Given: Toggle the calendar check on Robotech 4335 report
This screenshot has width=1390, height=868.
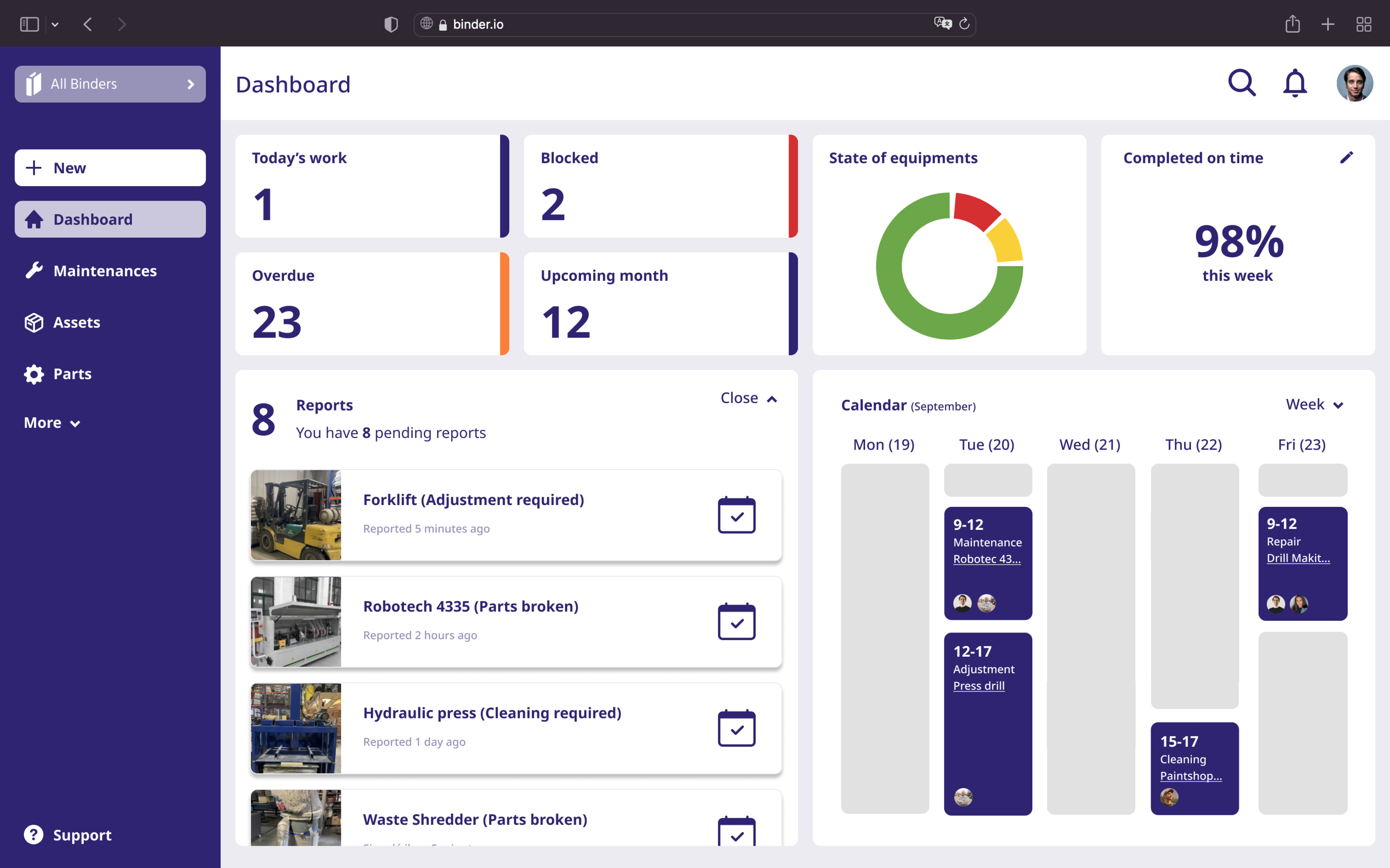Looking at the screenshot, I should tap(737, 622).
